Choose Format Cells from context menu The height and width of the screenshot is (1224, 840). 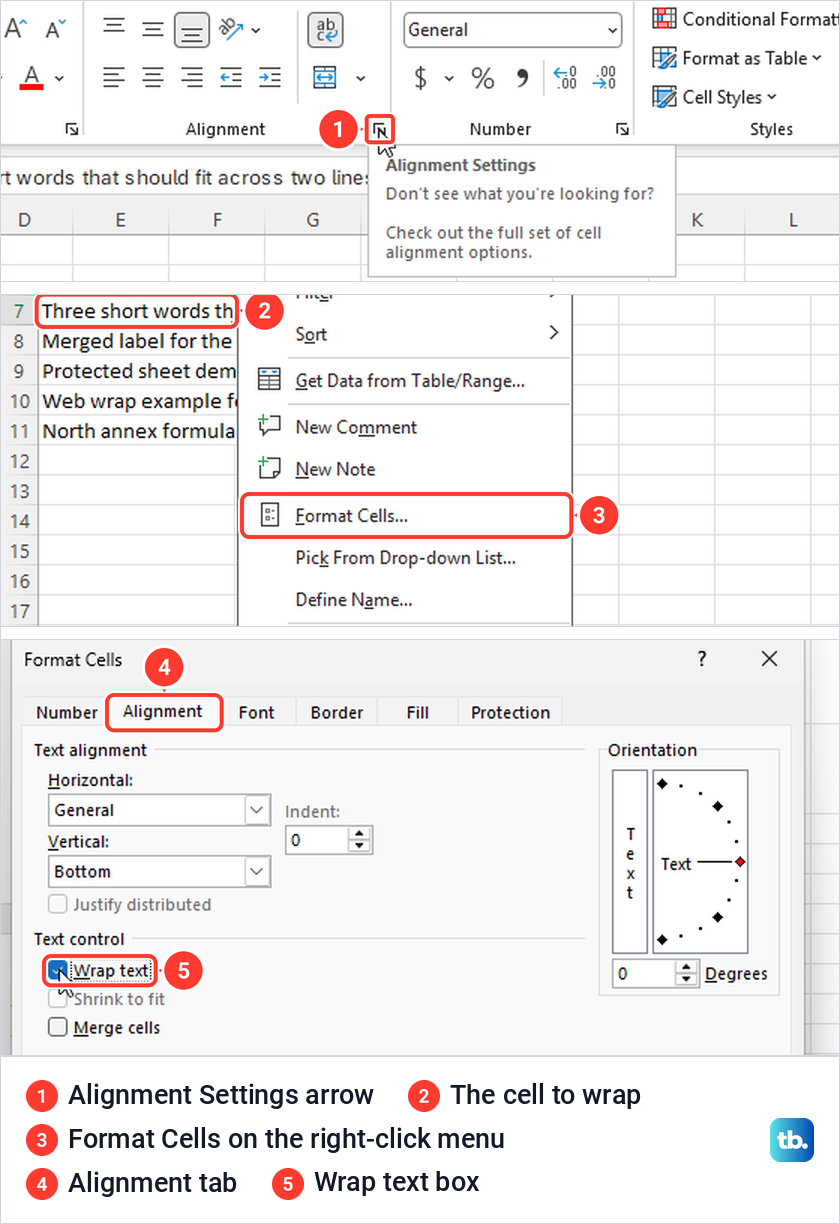[x=406, y=516]
